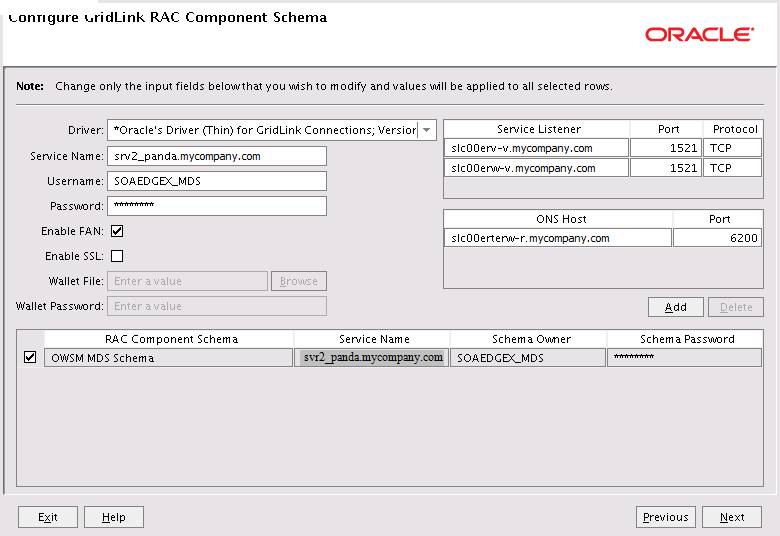Viewport: 780px width, 536px height.
Task: Click the Wallet Password input field
Action: point(217,306)
